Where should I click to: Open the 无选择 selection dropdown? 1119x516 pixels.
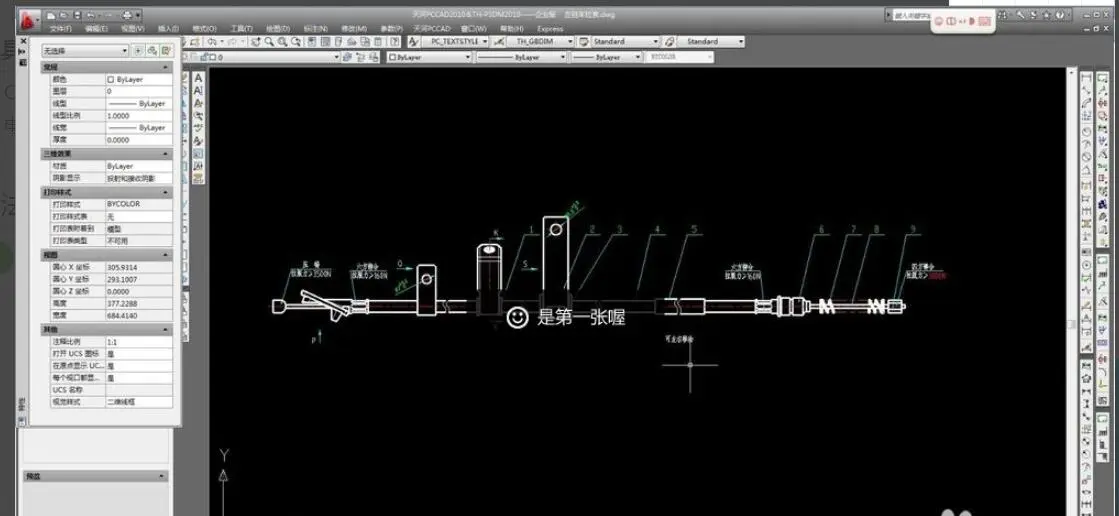point(86,51)
